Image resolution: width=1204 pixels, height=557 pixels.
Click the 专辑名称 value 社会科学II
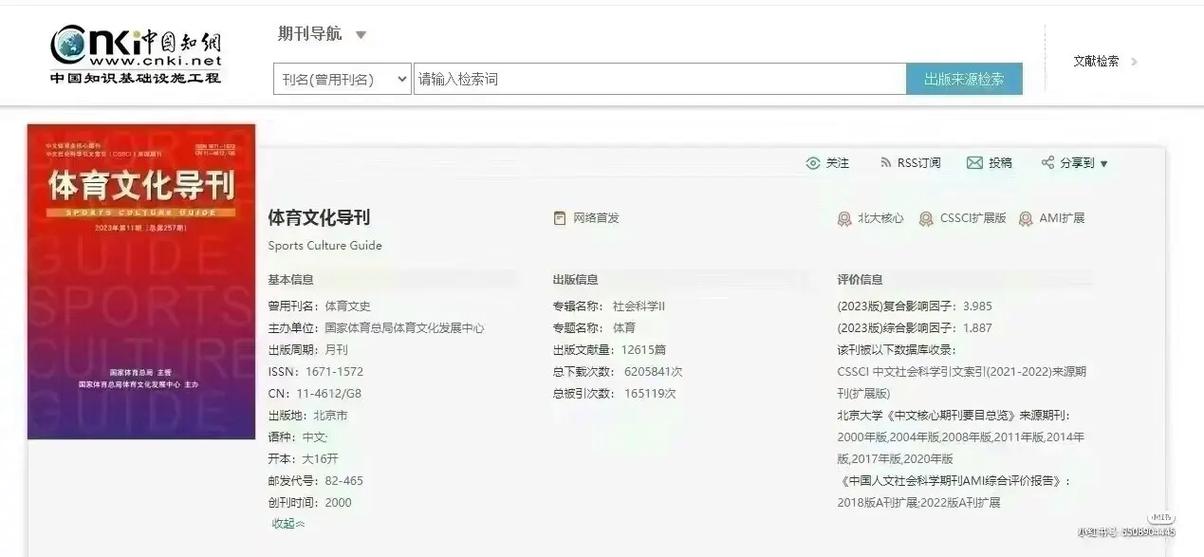(639, 306)
